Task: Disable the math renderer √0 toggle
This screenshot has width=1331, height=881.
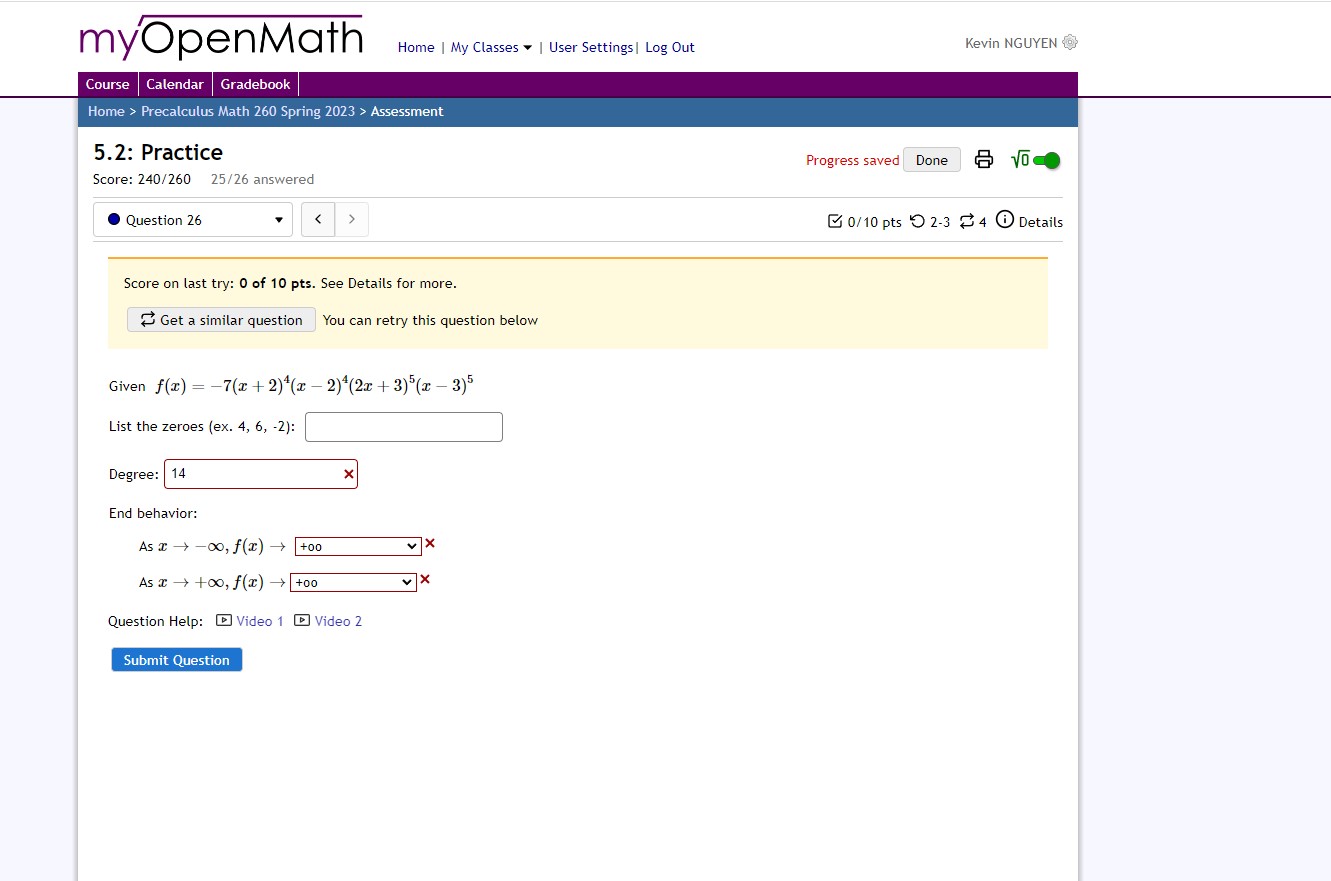Action: pyautogui.click(x=1046, y=158)
